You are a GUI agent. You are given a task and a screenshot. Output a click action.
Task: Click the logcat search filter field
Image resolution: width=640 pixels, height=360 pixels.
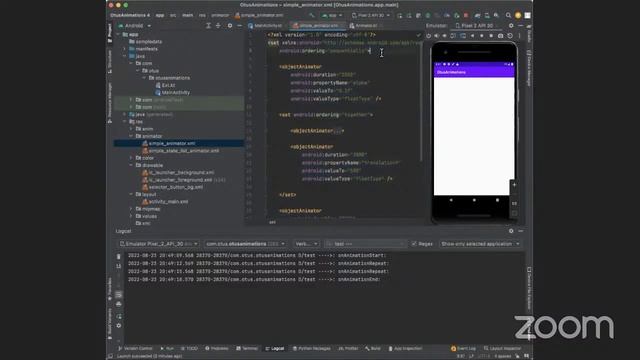(365, 244)
